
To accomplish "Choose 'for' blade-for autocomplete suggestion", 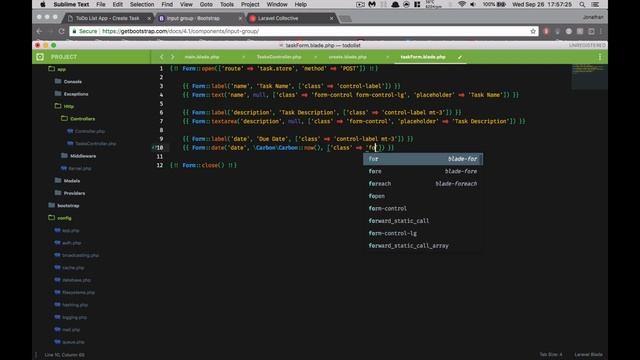I will coord(423,159).
